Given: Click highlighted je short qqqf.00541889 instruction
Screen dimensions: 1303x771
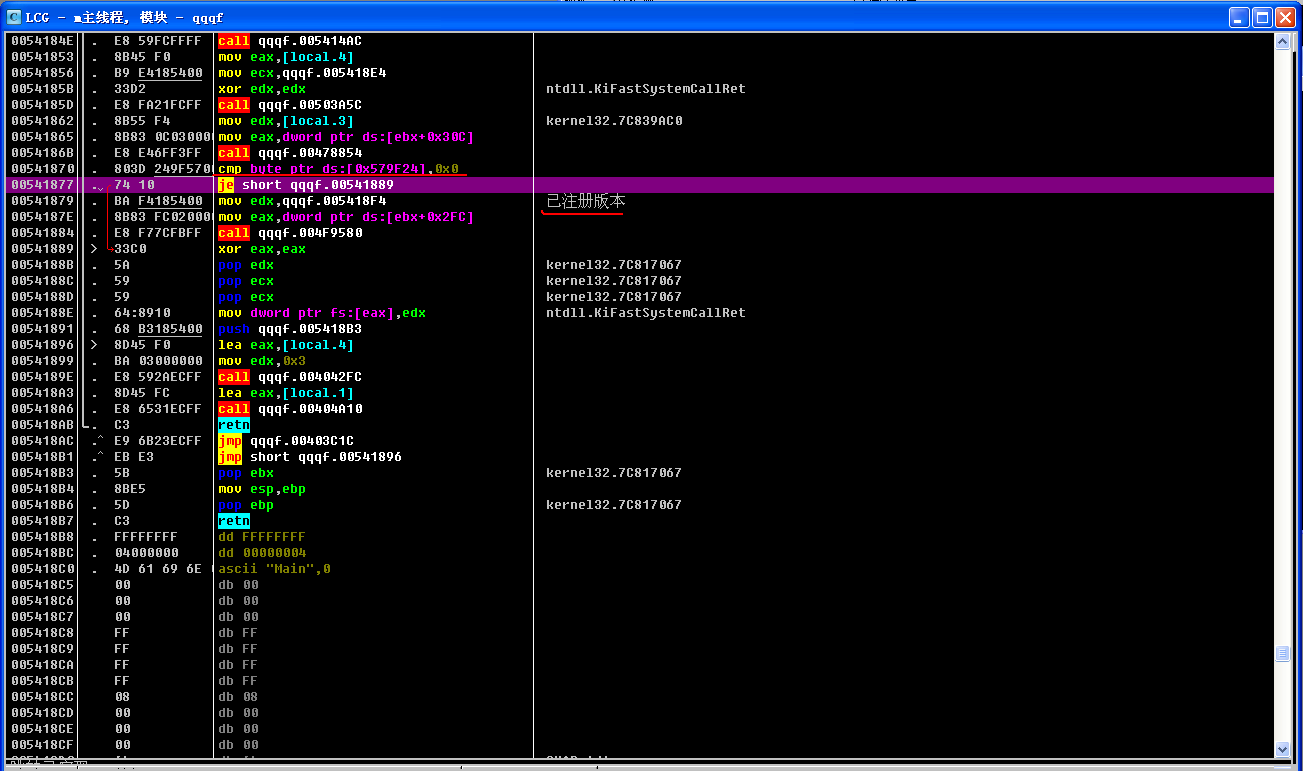Looking at the screenshot, I should (x=306, y=185).
